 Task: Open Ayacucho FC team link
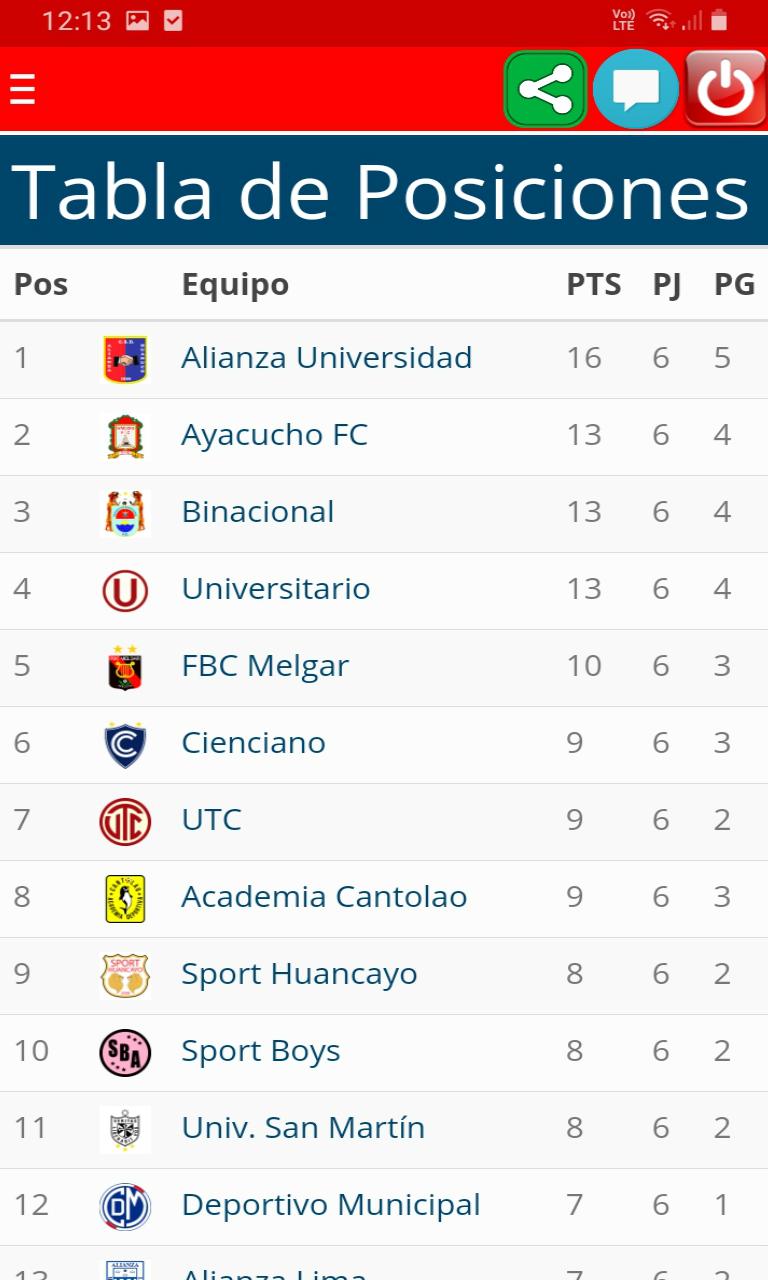click(x=274, y=435)
